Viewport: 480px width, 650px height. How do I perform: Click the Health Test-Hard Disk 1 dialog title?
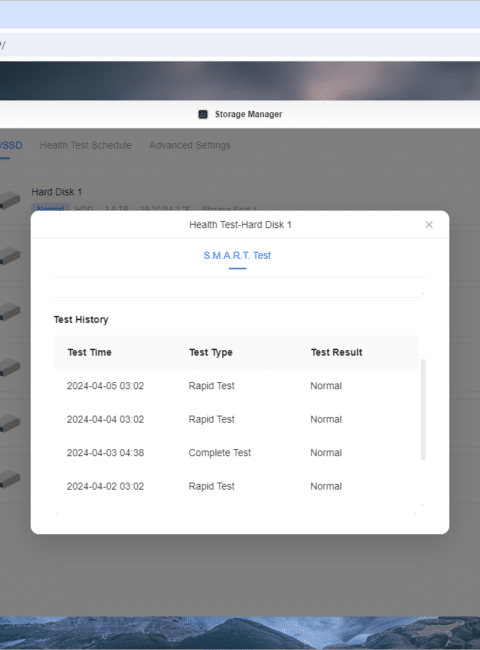point(240,225)
